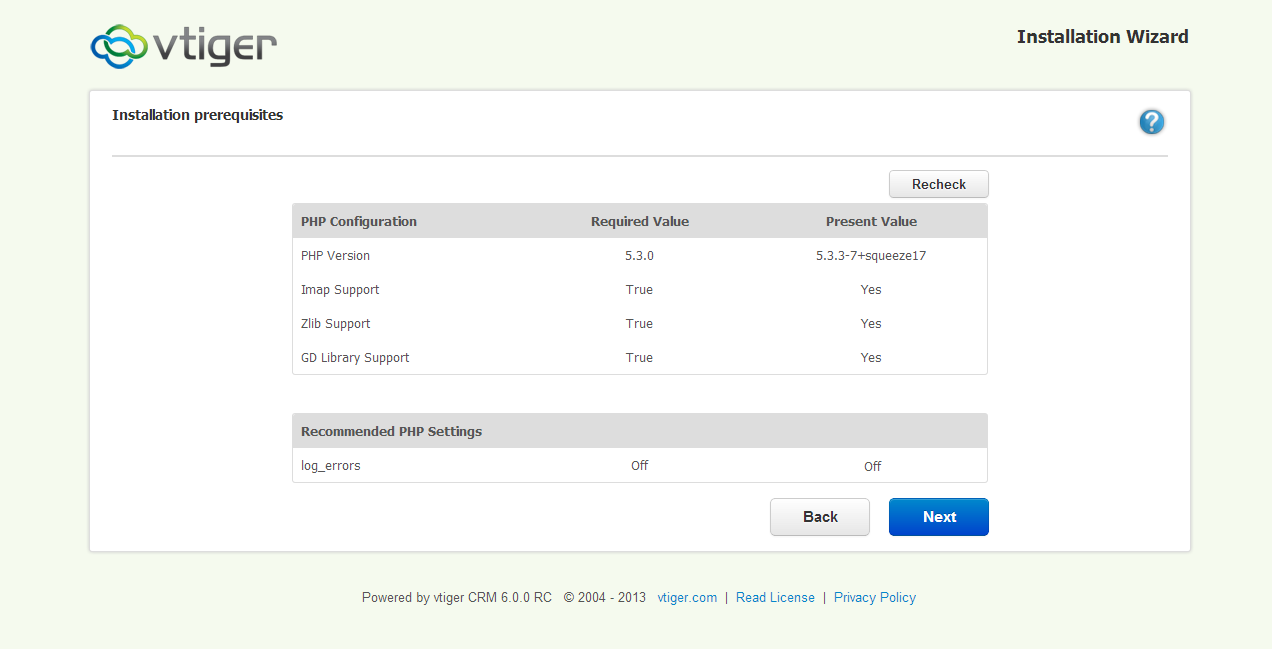The height and width of the screenshot is (649, 1272).
Task: Select the log_errors setting label
Action: pos(331,466)
